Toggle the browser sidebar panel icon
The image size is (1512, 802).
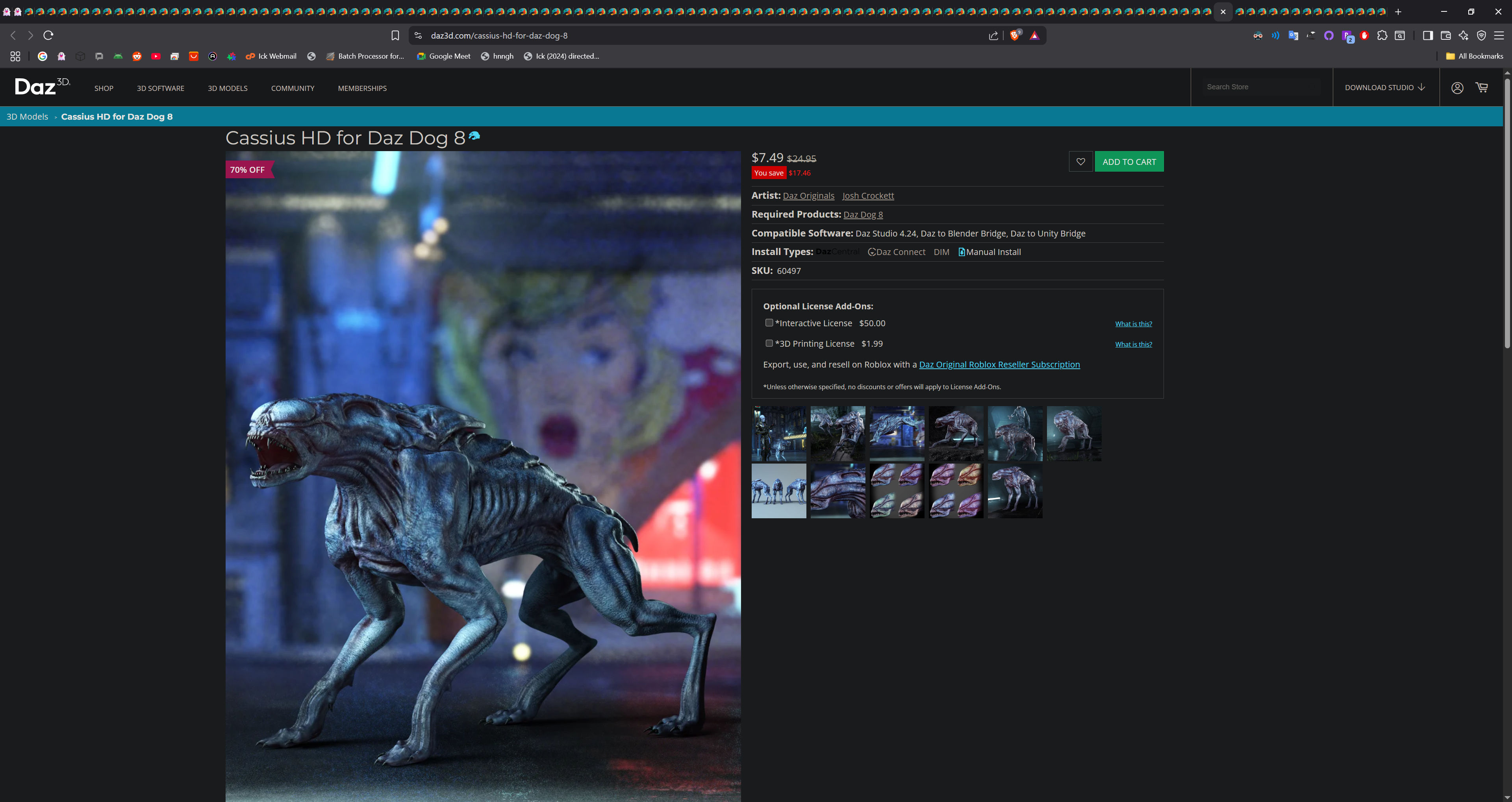point(1427,36)
